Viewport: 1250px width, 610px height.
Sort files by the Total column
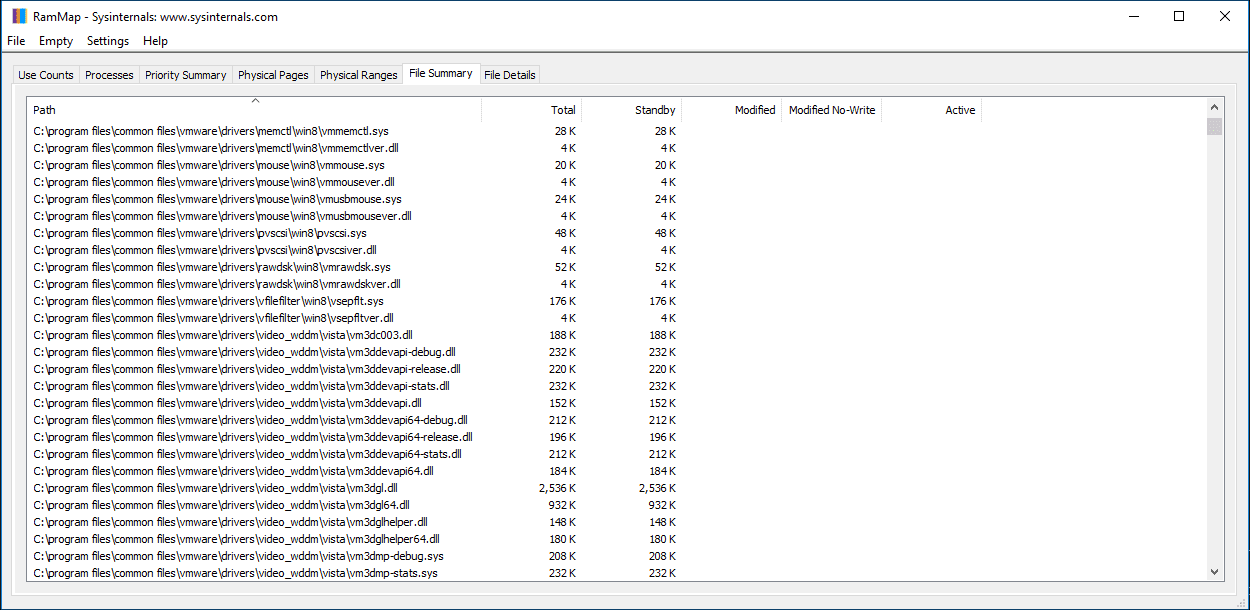(x=563, y=110)
